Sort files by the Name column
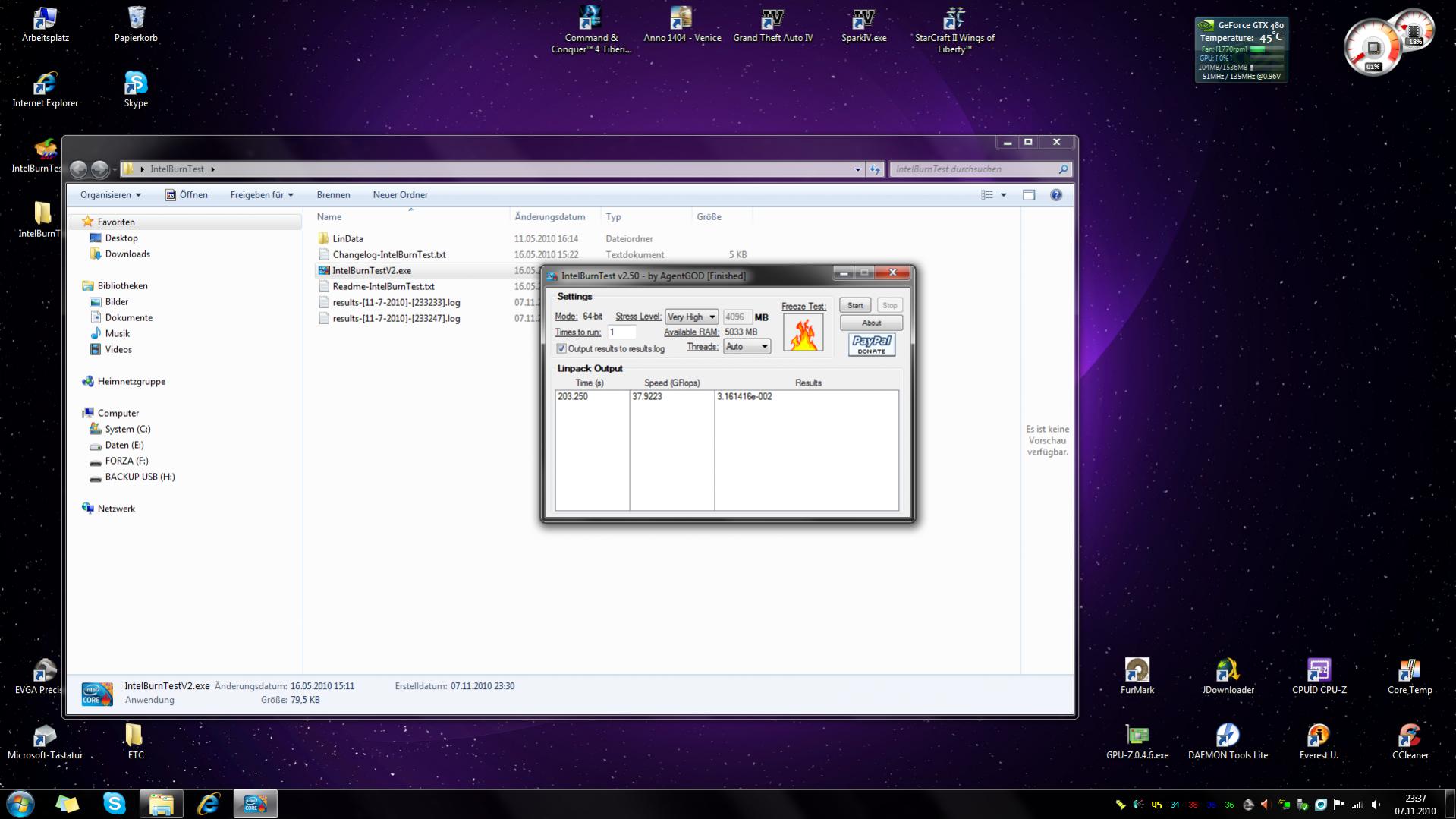Viewport: 1456px width, 819px height. pyautogui.click(x=410, y=217)
